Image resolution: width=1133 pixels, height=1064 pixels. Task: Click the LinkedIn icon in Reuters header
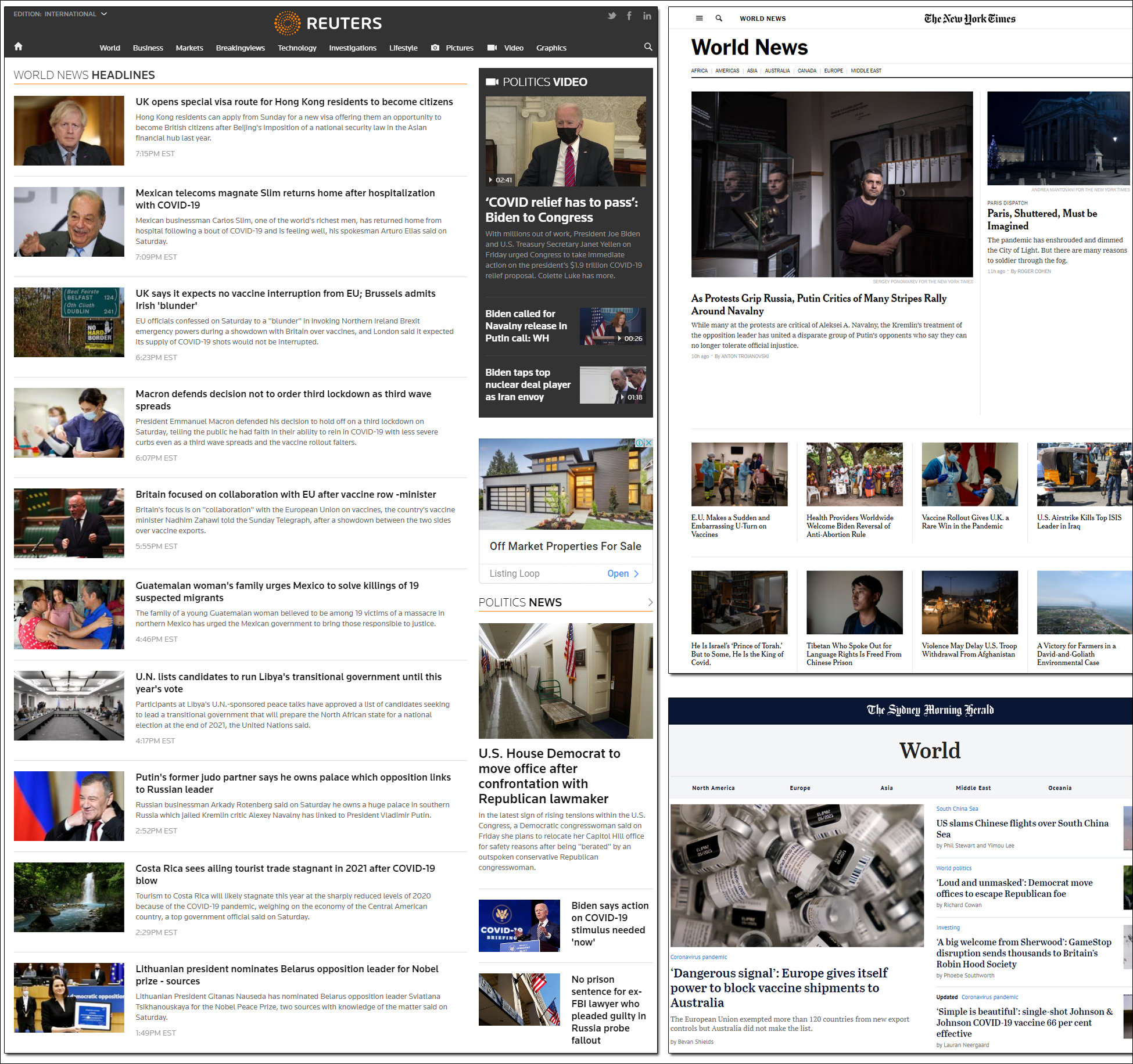647,16
